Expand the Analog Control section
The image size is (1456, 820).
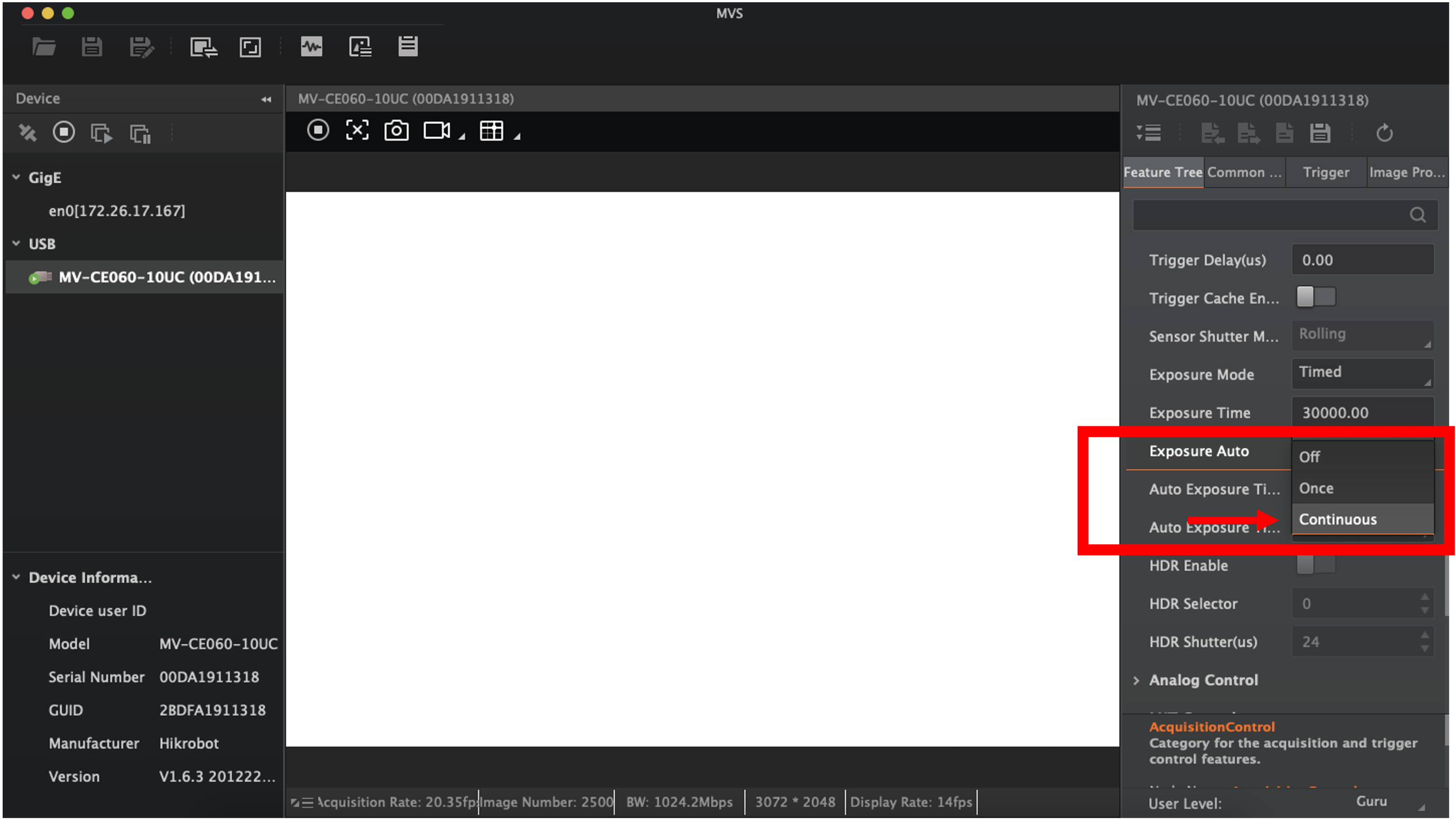point(1137,680)
